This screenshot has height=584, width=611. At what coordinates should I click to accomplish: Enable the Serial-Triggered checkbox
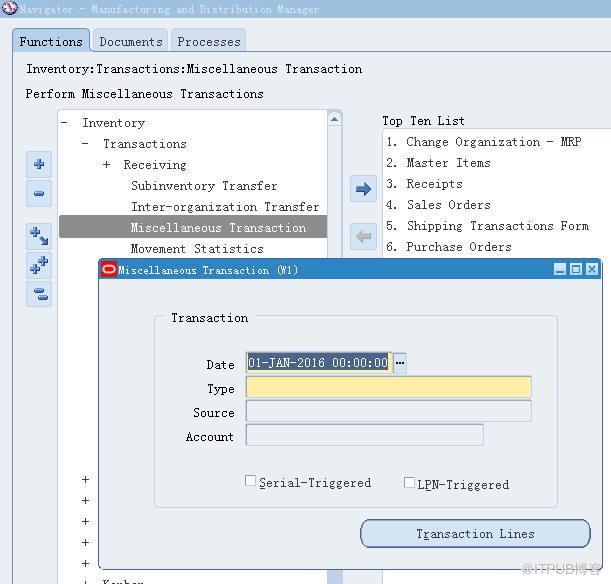pos(250,480)
